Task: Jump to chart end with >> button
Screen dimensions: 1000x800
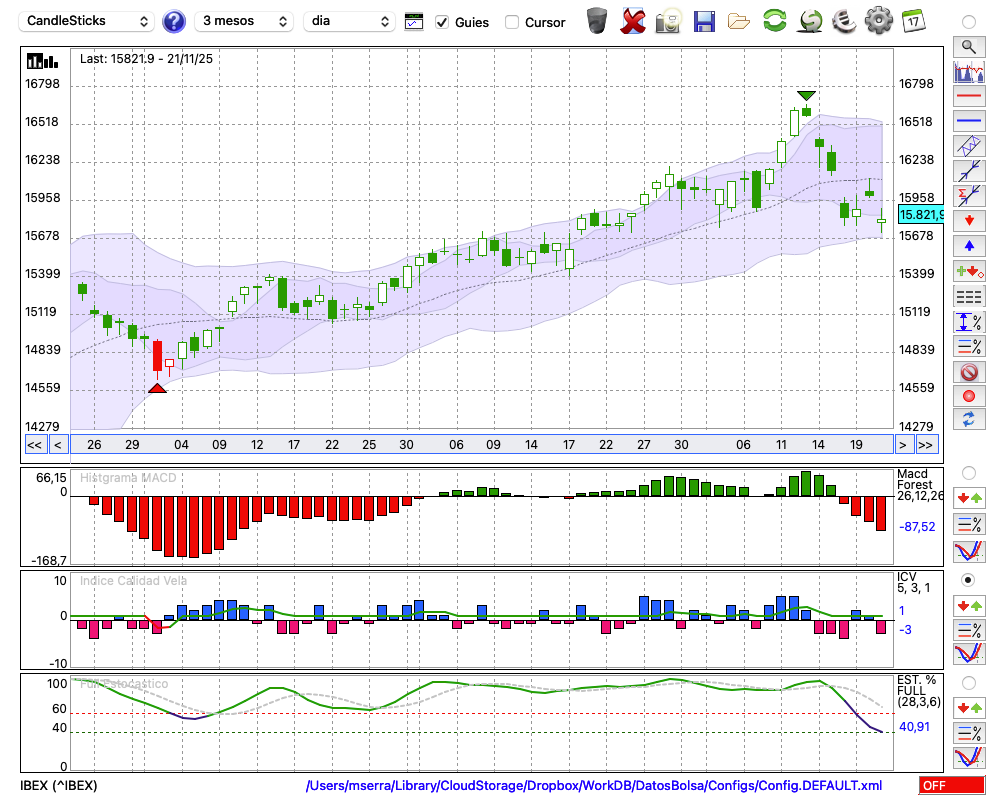Action: (x=926, y=445)
